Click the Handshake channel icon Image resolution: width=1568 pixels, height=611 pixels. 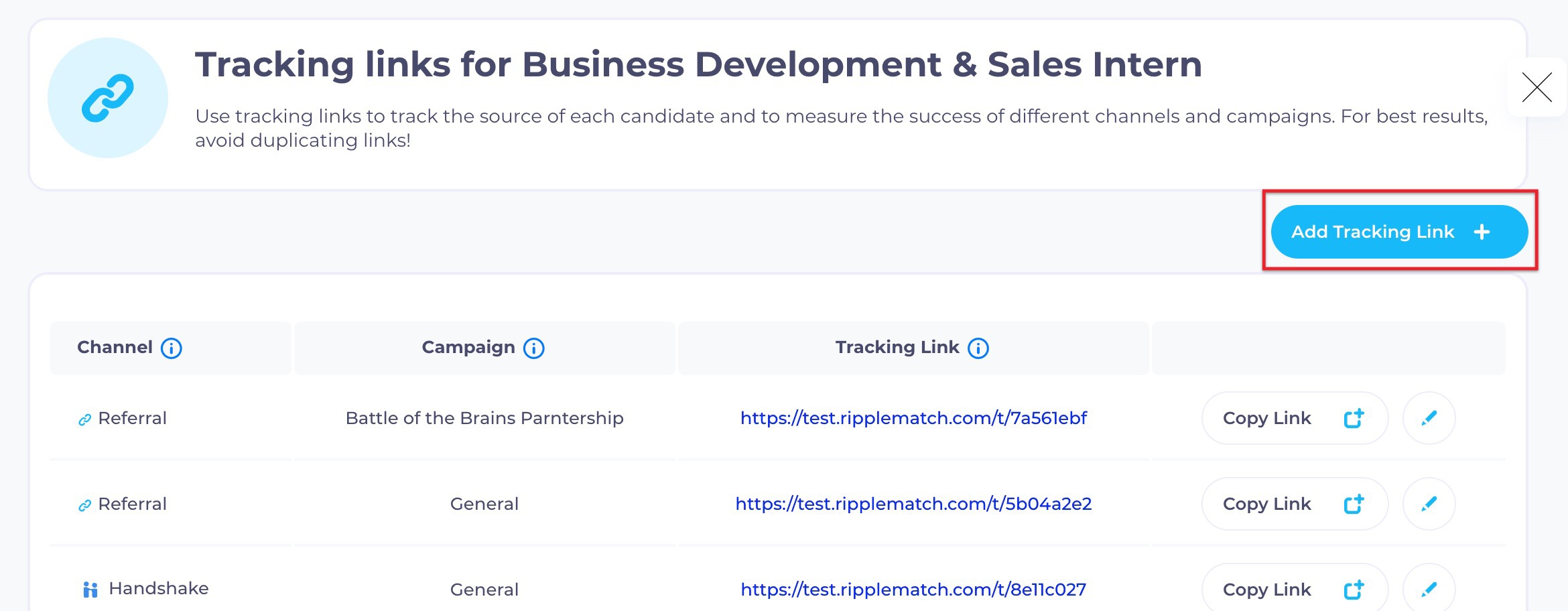click(x=90, y=590)
